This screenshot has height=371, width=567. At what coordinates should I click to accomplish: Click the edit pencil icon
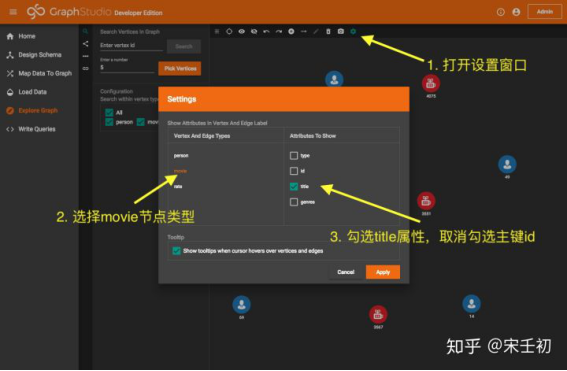[316, 31]
